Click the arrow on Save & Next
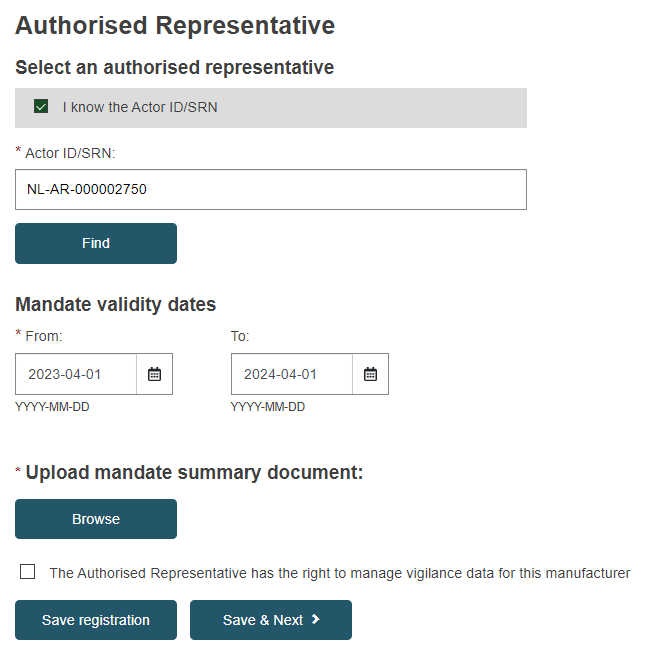The height and width of the screenshot is (649, 659). [x=316, y=619]
